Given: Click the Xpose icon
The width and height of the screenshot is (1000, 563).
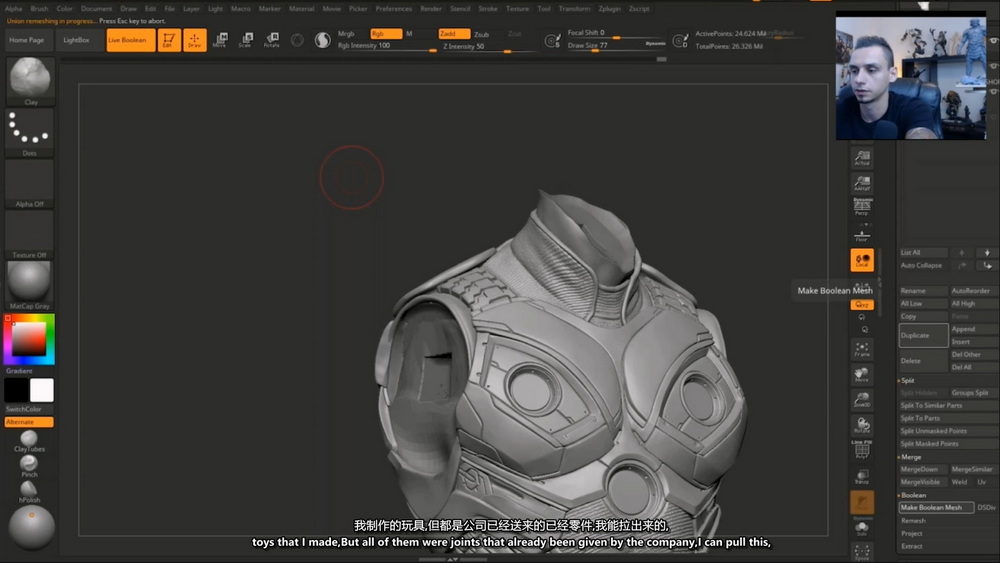Looking at the screenshot, I should click(x=862, y=552).
